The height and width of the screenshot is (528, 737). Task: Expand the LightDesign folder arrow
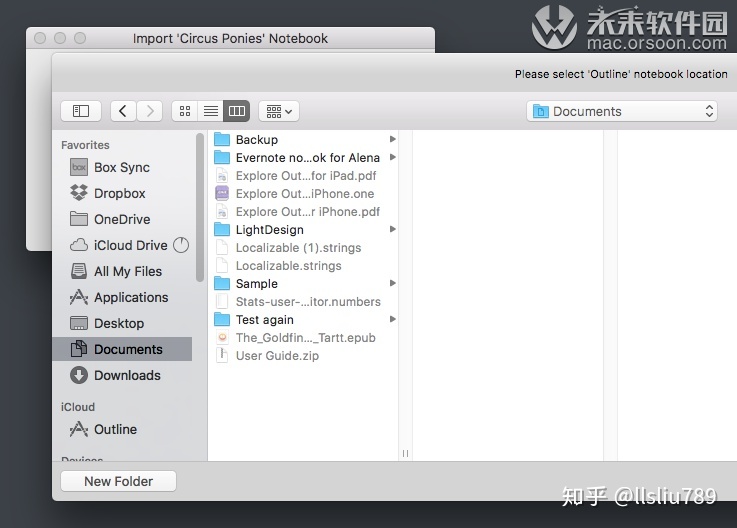pyautogui.click(x=392, y=229)
